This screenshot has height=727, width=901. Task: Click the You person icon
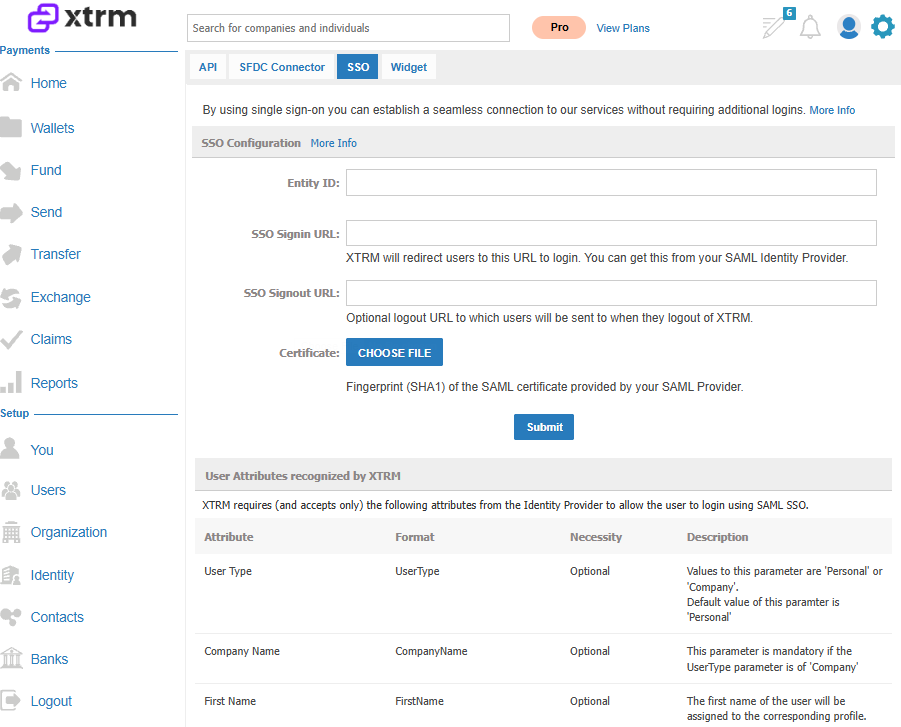click(11, 448)
